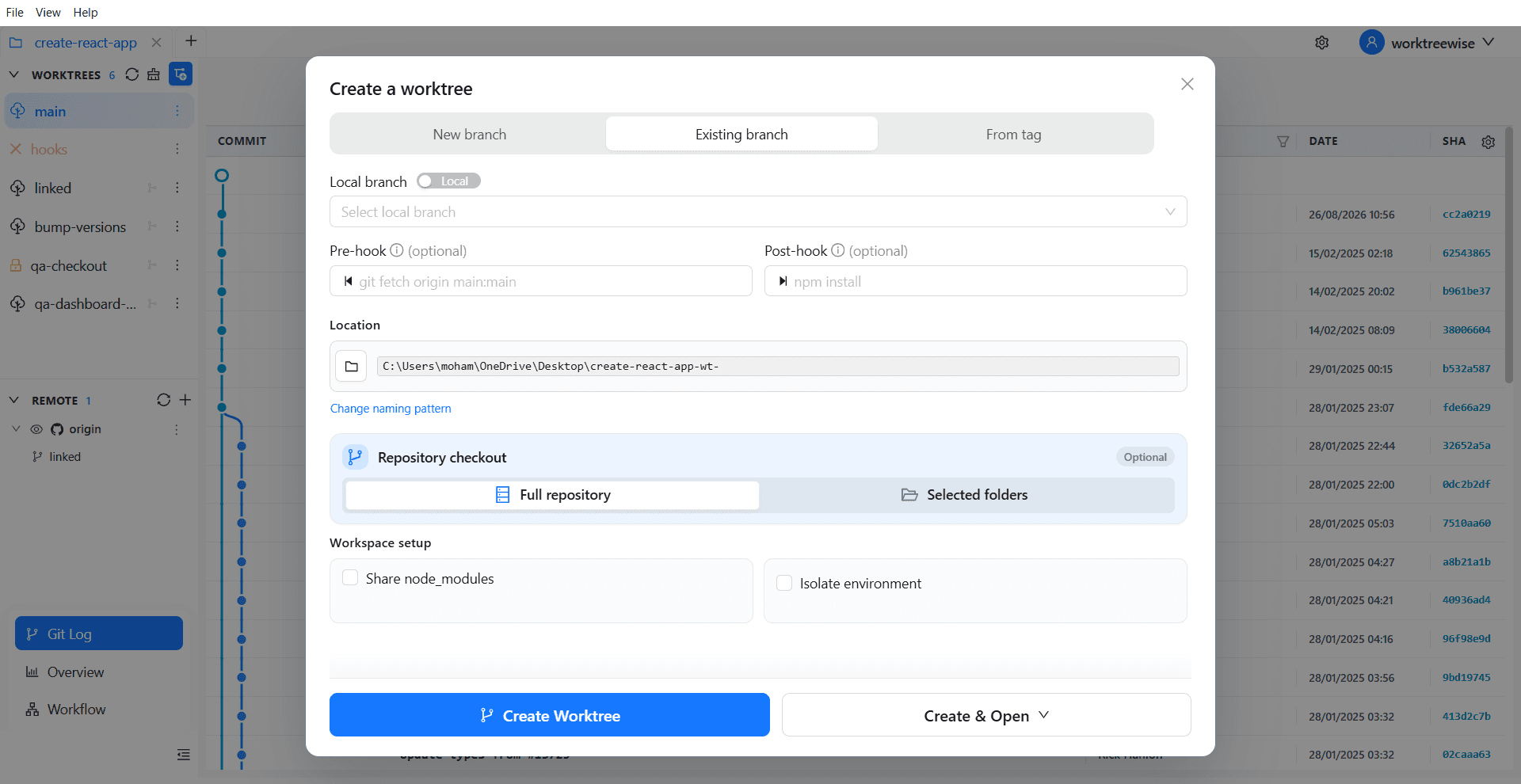Click the Create Worktree button
This screenshot has width=1521, height=784.
550,715
